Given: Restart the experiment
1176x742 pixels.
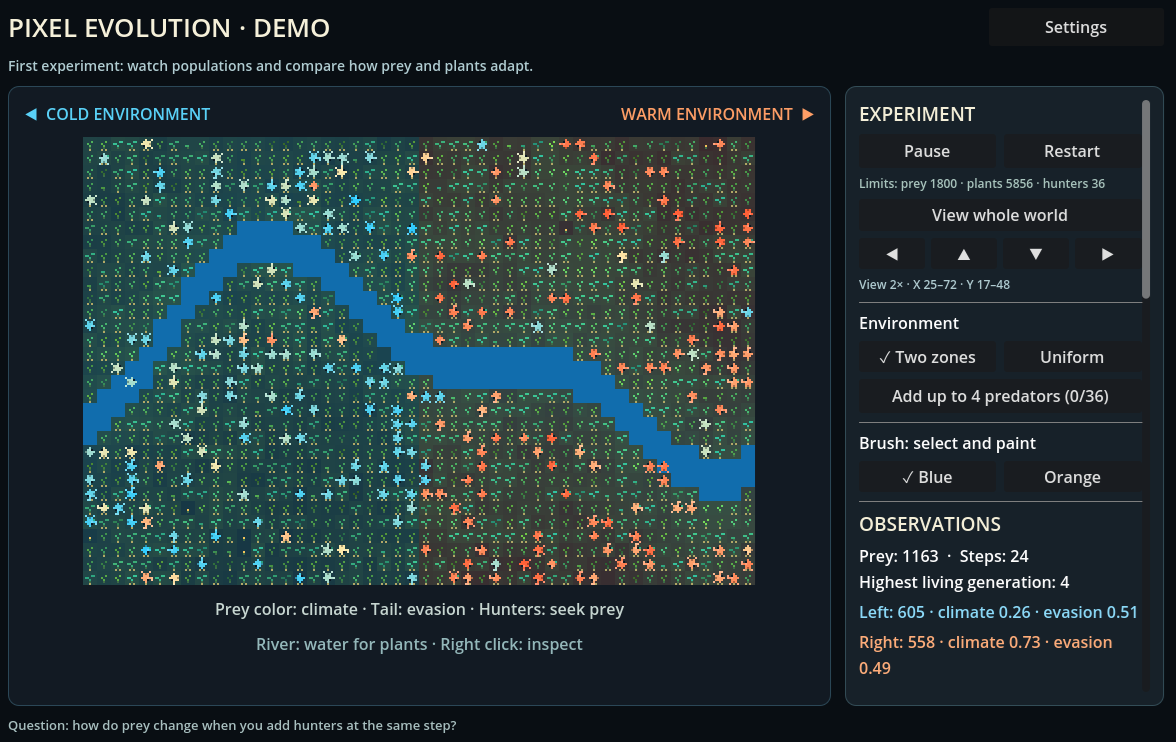Looking at the screenshot, I should pos(1072,151).
